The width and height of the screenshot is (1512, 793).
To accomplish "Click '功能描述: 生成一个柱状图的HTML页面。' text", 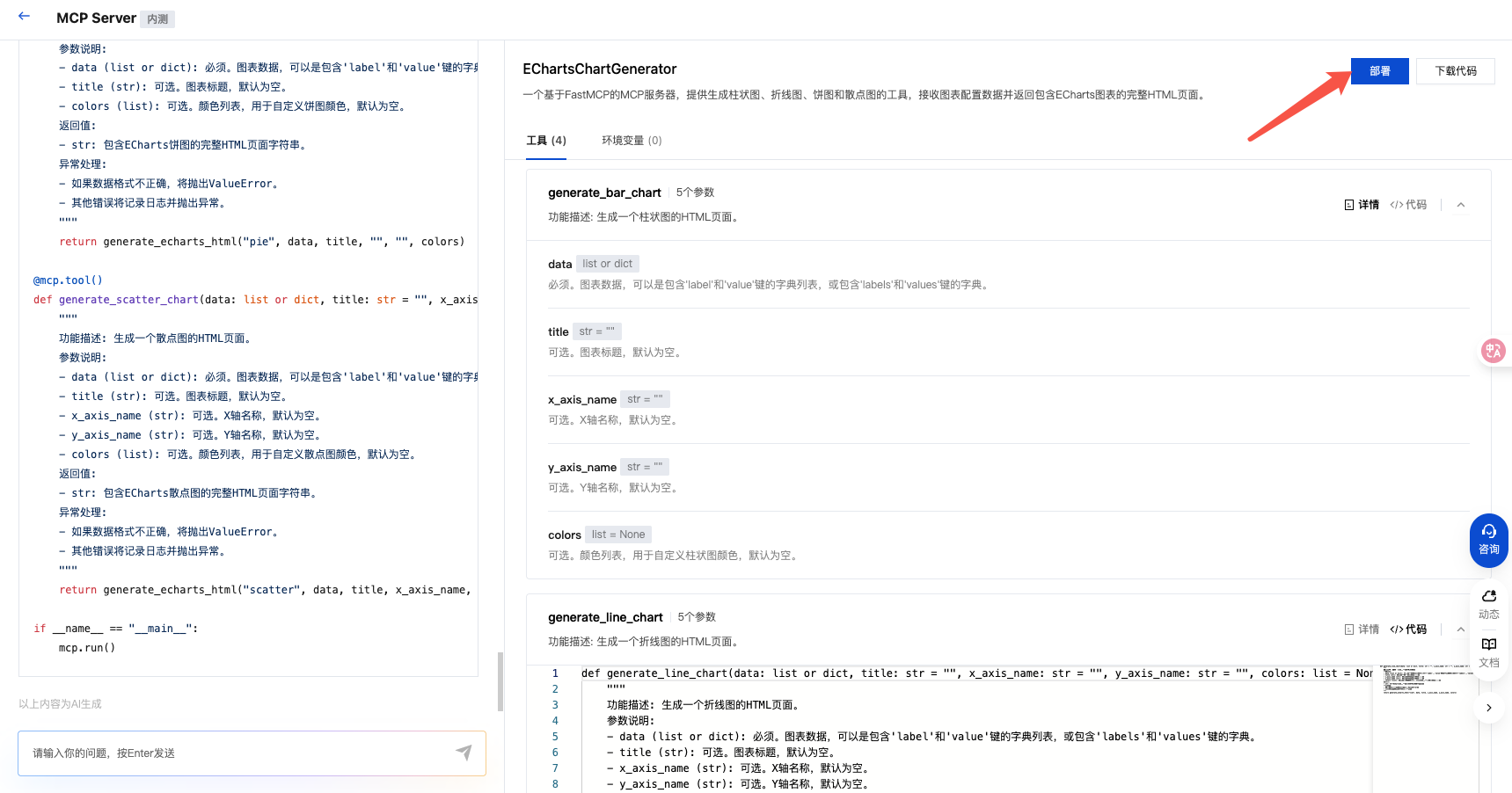I will (645, 217).
